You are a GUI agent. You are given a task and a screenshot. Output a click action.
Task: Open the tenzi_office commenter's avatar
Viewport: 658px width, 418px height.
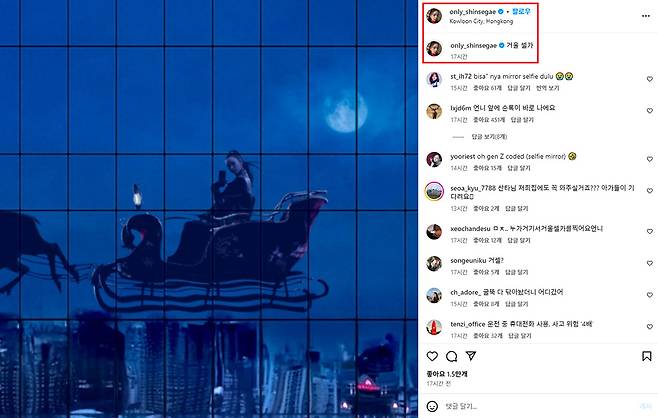click(x=434, y=327)
